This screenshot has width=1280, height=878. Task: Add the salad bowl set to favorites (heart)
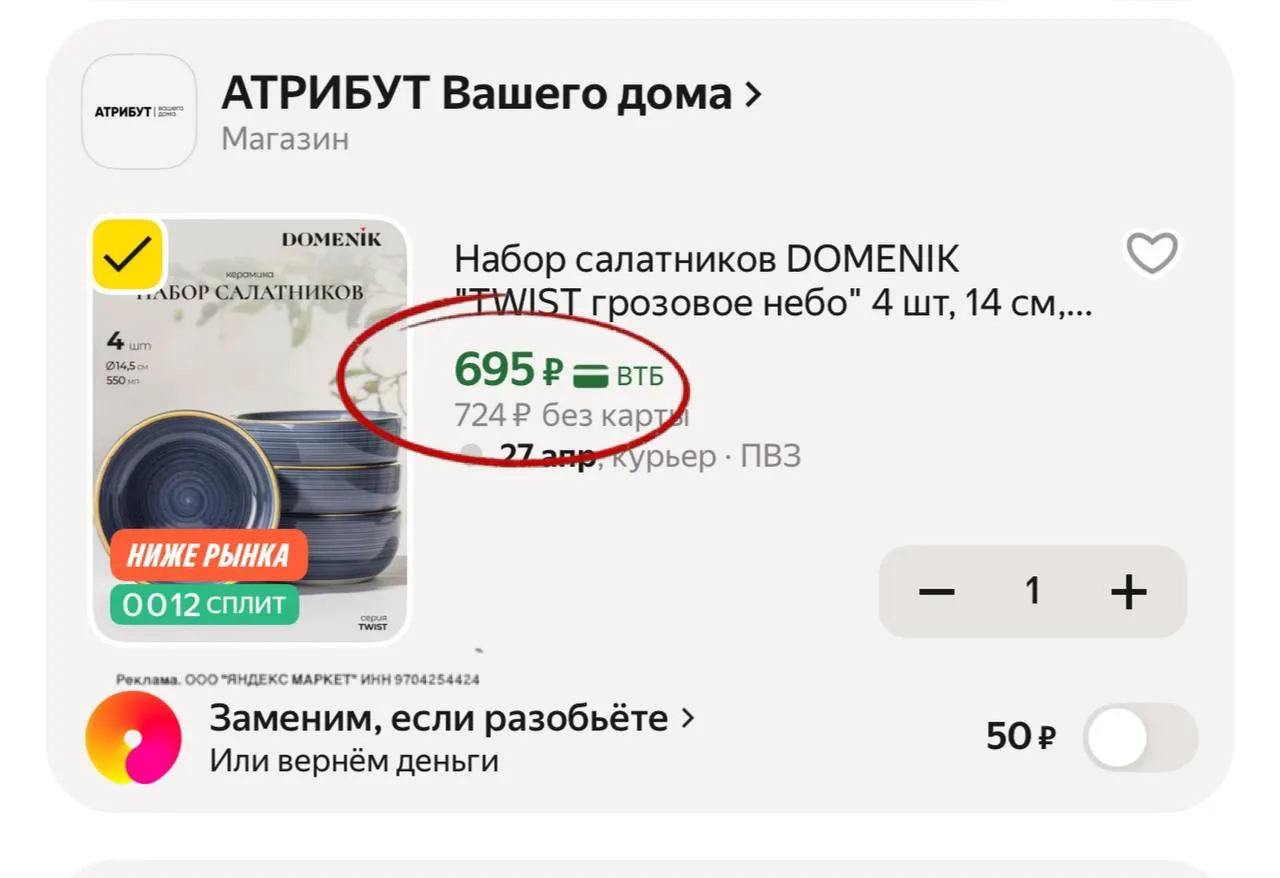coord(1152,254)
